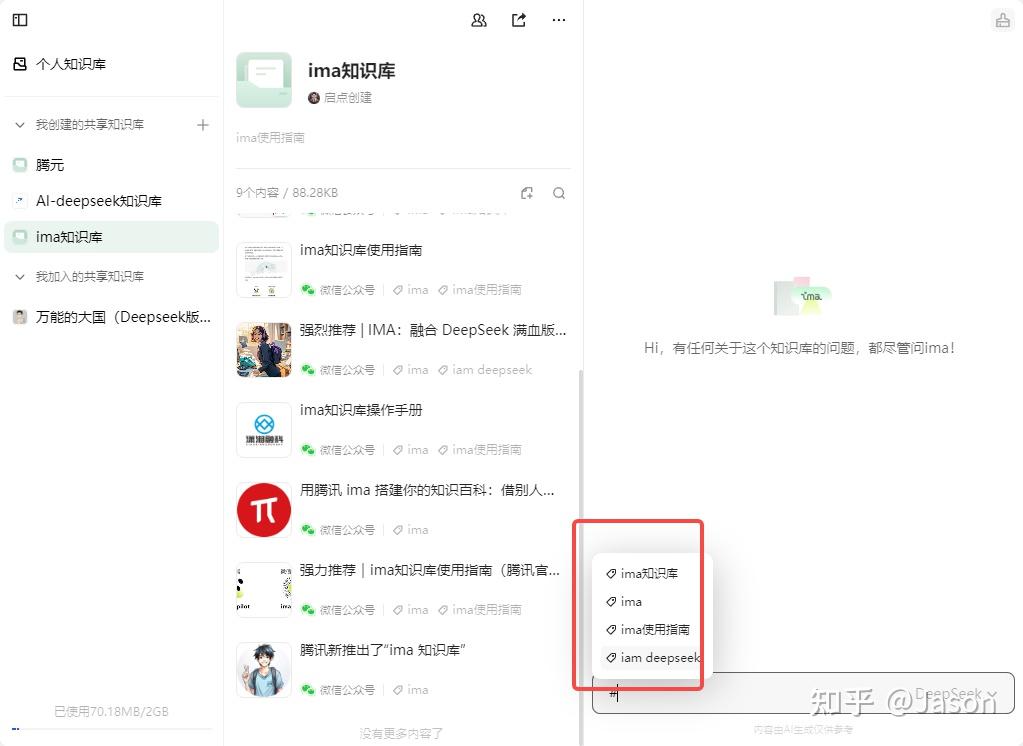The height and width of the screenshot is (746, 1023).
Task: Click the storage usage bar showing 70.18MB/2GB
Action: pos(110,712)
